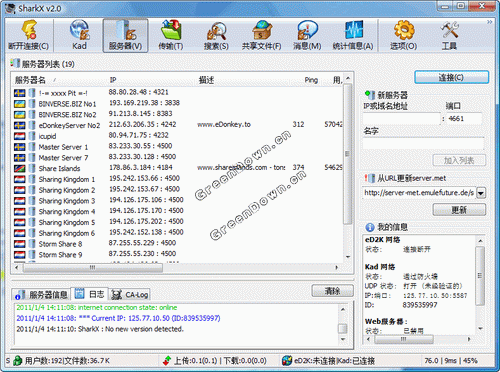Select the Sharing Kingdom 4 server
Screen dimensions: 500x372
click(x=178, y=211)
